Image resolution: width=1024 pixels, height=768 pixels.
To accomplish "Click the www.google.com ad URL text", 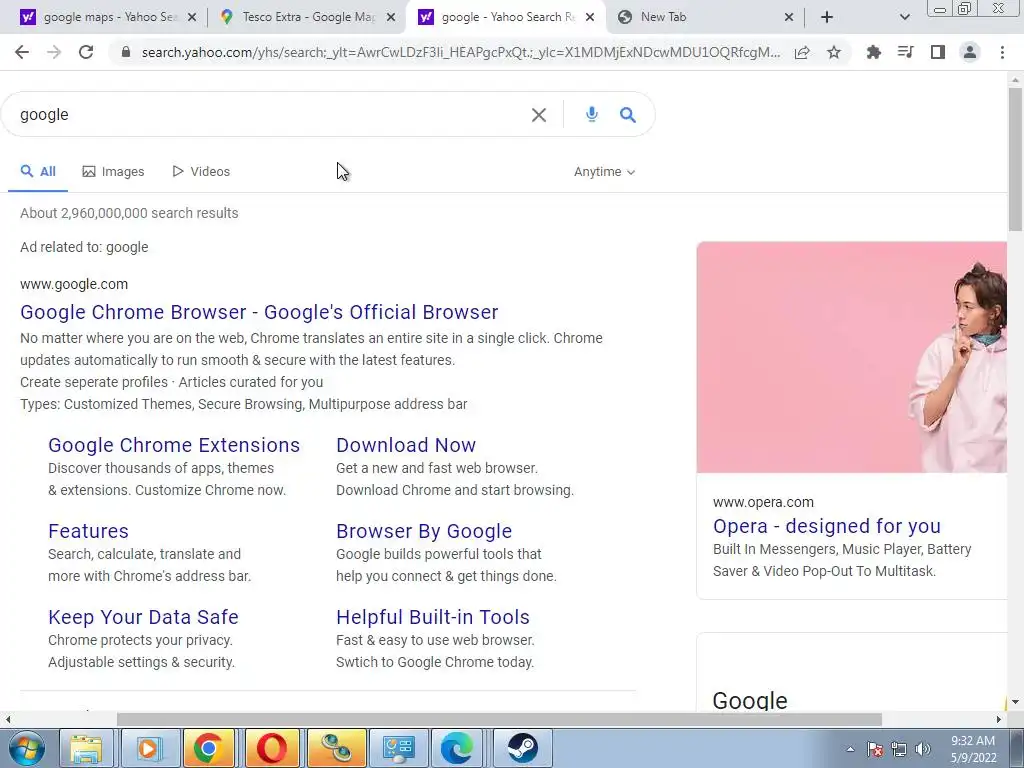I will tap(74, 284).
